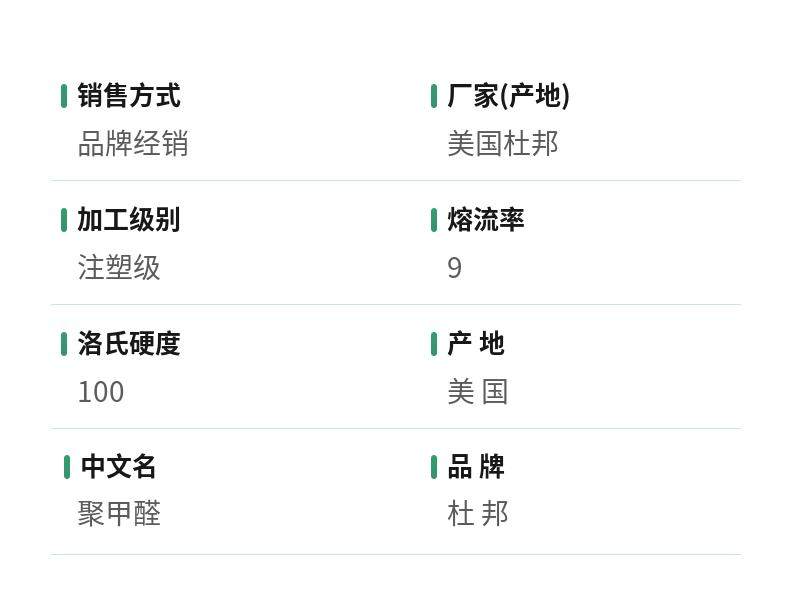Click the 熔流率 heading
Viewport: 790px width, 600px height.
[486, 220]
